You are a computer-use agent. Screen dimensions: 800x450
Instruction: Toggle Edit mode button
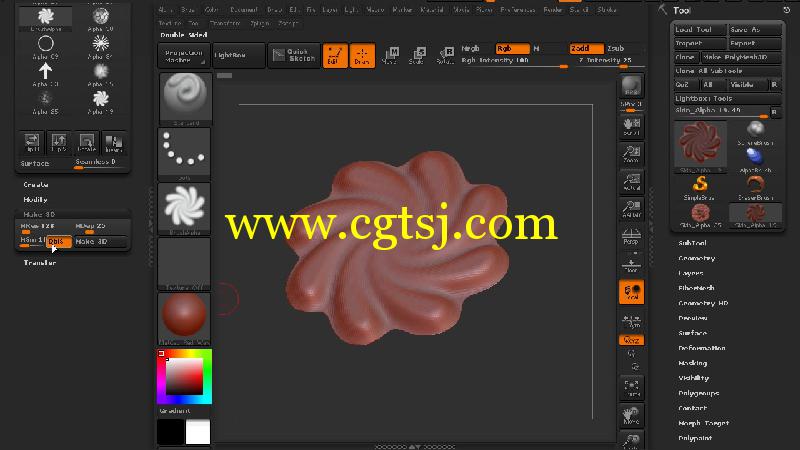[x=335, y=55]
